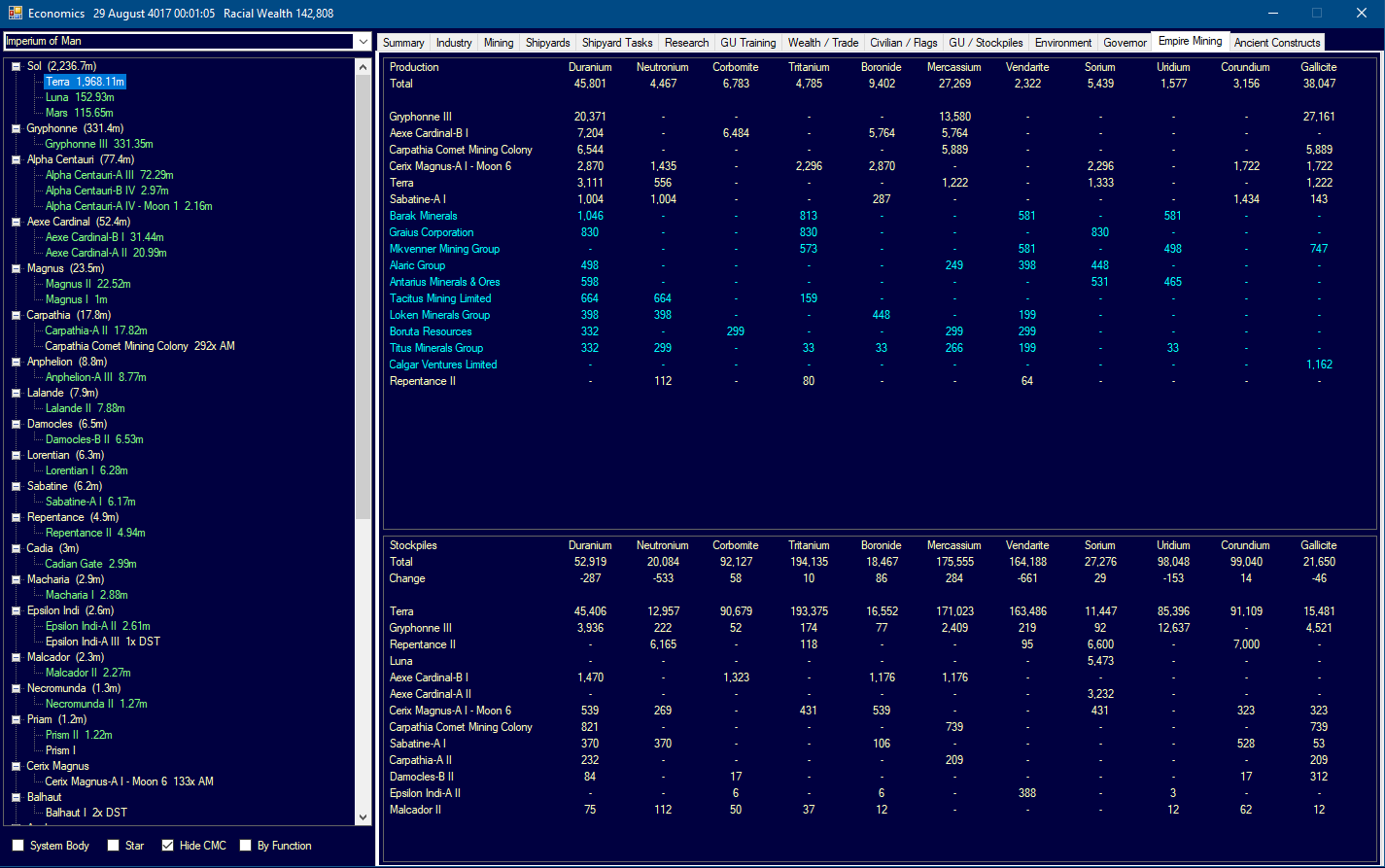This screenshot has width=1385, height=868.
Task: Click the colony tree scroll down arrow
Action: pyautogui.click(x=363, y=816)
